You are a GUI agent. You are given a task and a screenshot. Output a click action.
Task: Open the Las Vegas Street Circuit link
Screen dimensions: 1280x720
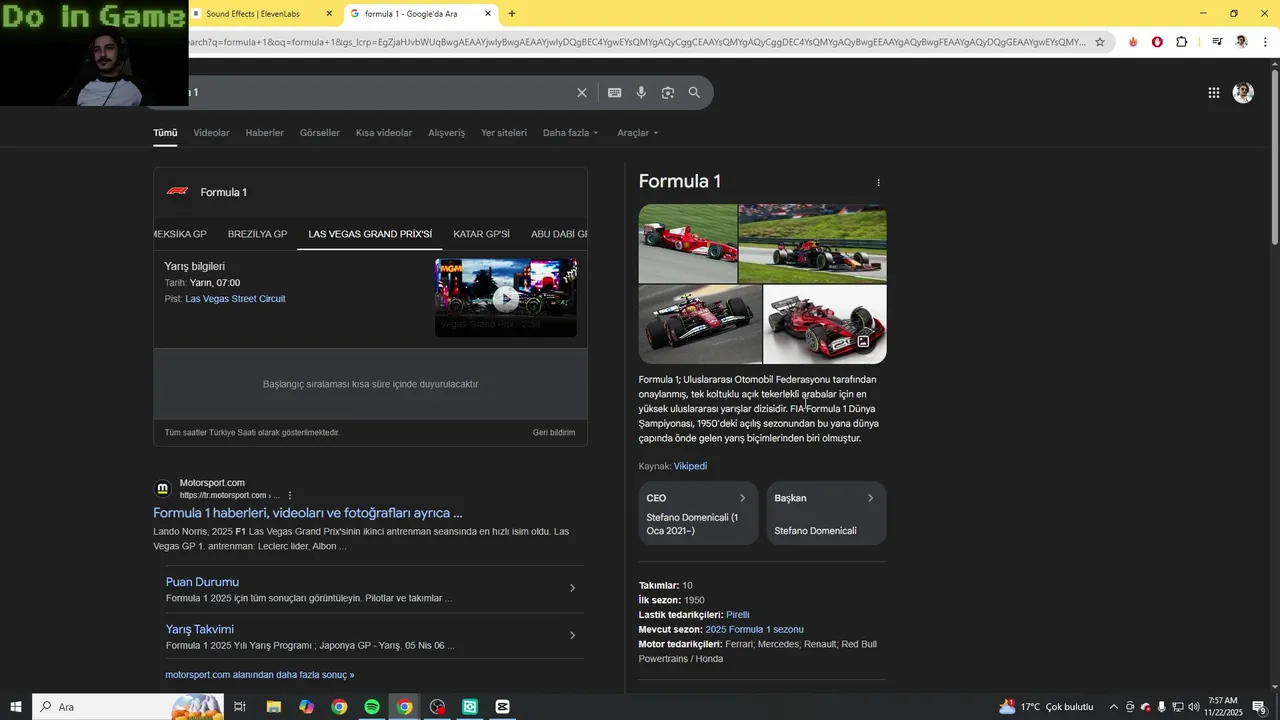point(235,299)
